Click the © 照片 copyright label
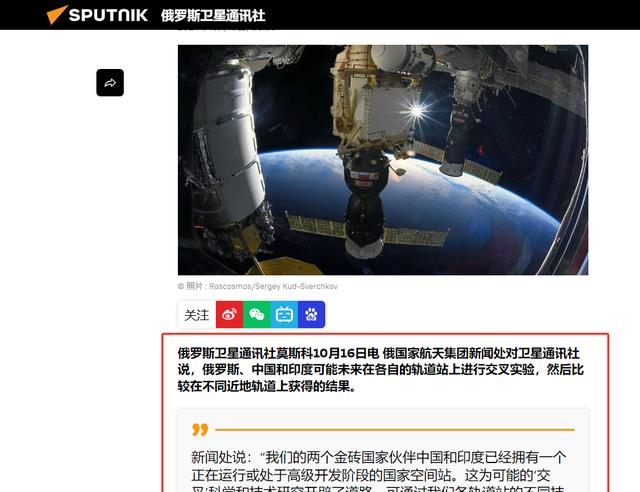This screenshot has height=492, width=640. point(190,286)
